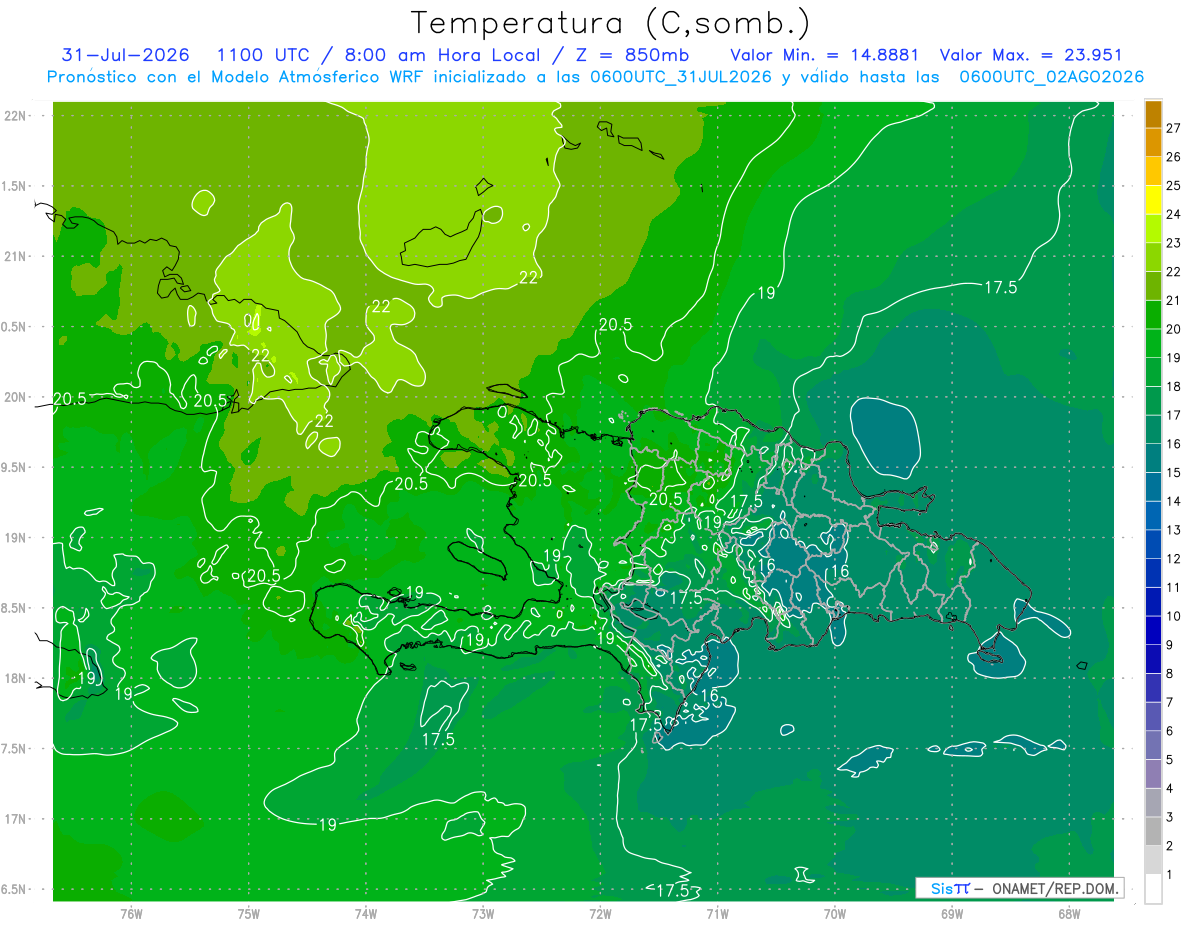This screenshot has height=927, width=1200.
Task: Click the '72W' longitude axis label
Action: pos(600,913)
